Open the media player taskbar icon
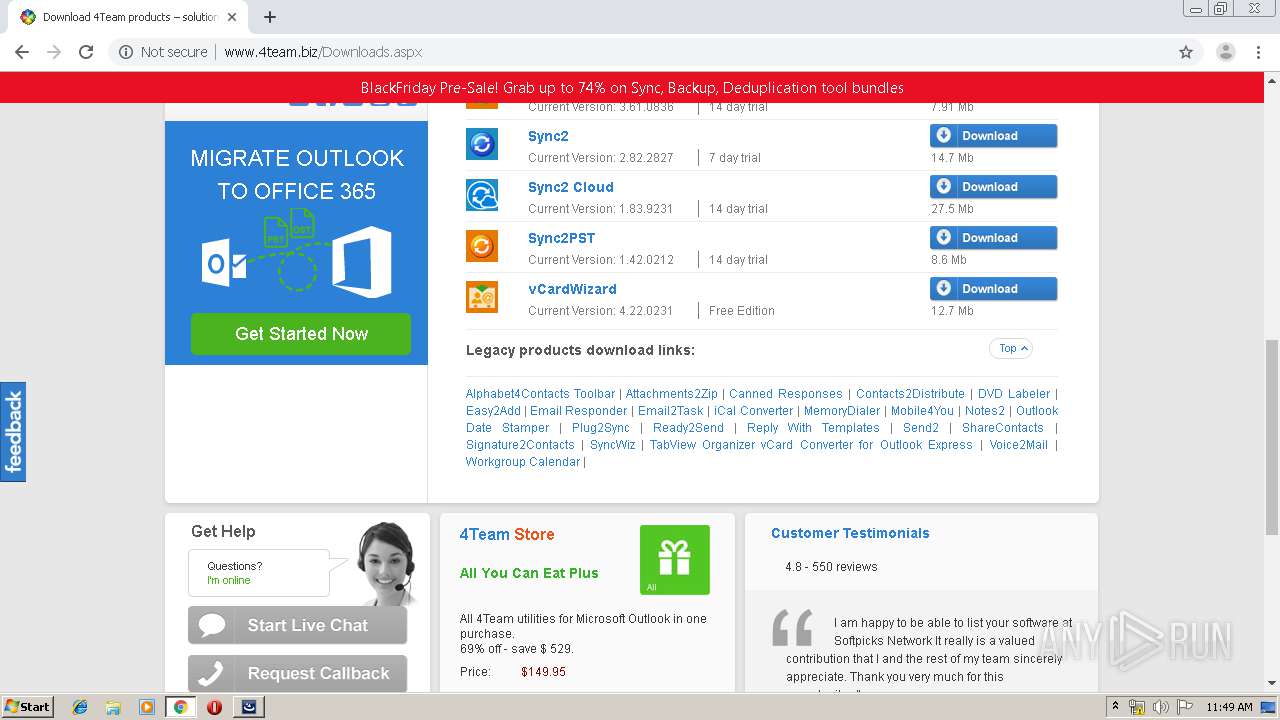1280x720 pixels. coord(147,707)
